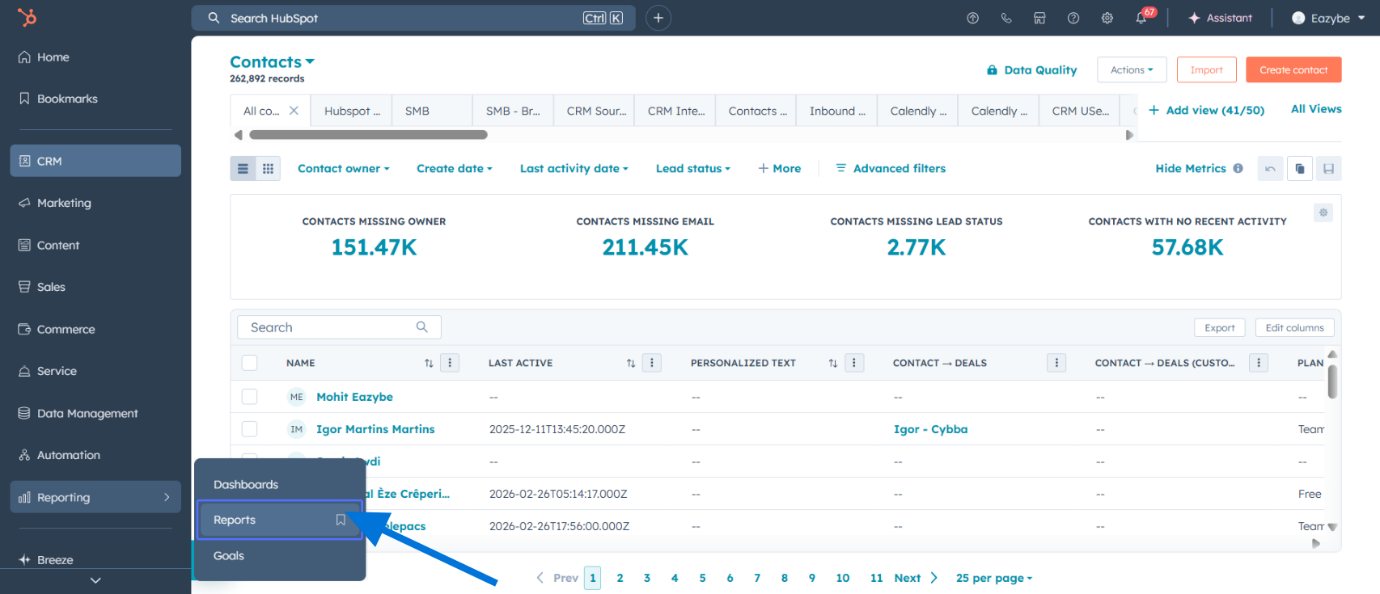This screenshot has height=594, width=1380.
Task: Start a call with the phone icon
Action: 1006,17
